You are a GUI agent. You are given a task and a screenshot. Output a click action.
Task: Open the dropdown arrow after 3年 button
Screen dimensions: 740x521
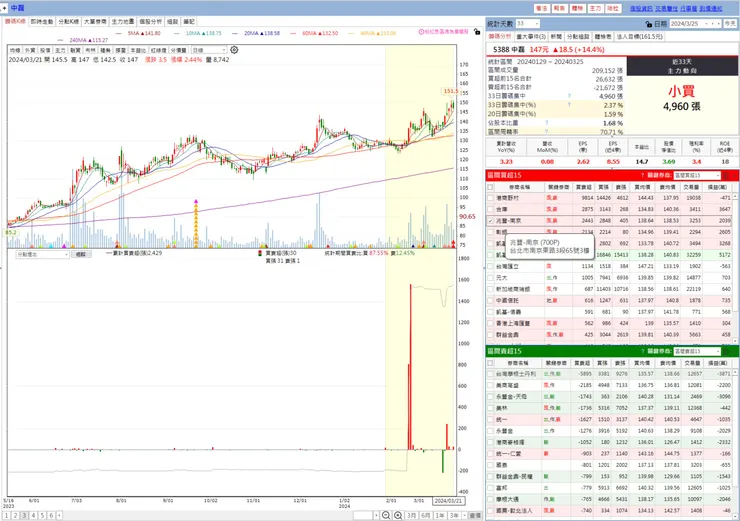[465, 516]
